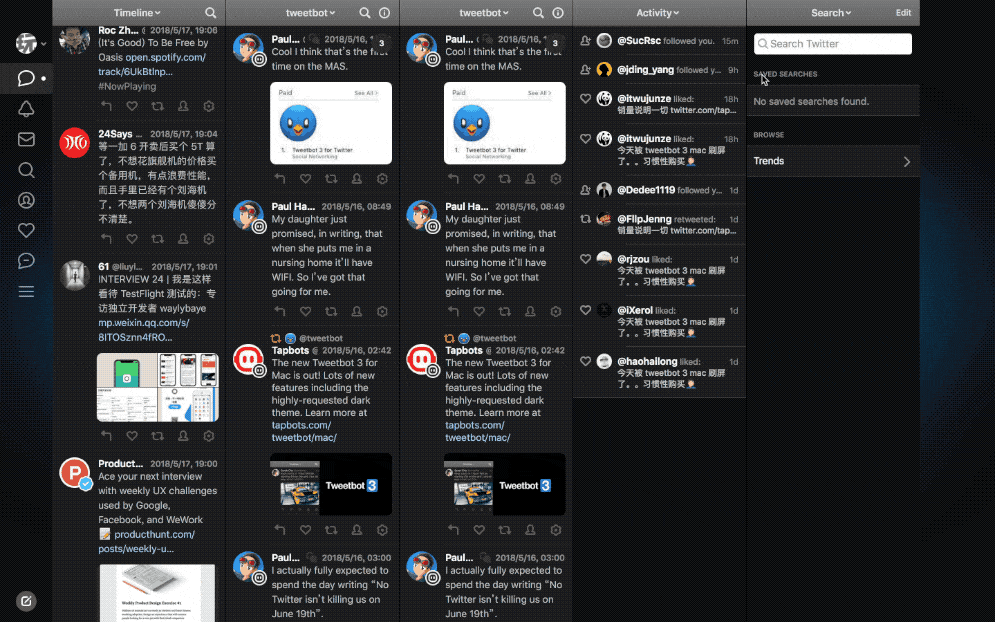View author profile icon on 61's tweet
This screenshot has height=622, width=995.
point(183,436)
